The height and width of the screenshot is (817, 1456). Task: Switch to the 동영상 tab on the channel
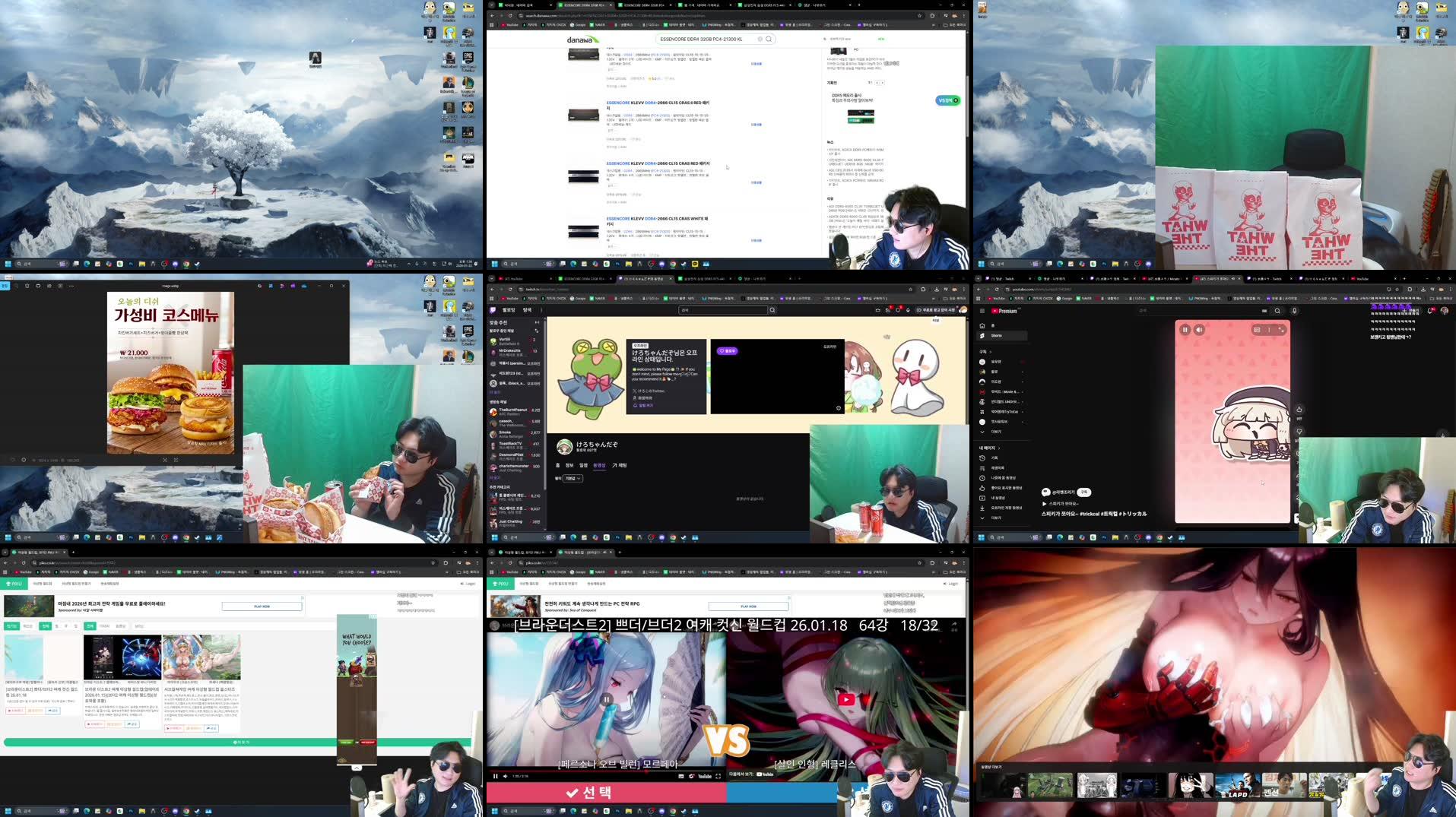[x=600, y=465]
